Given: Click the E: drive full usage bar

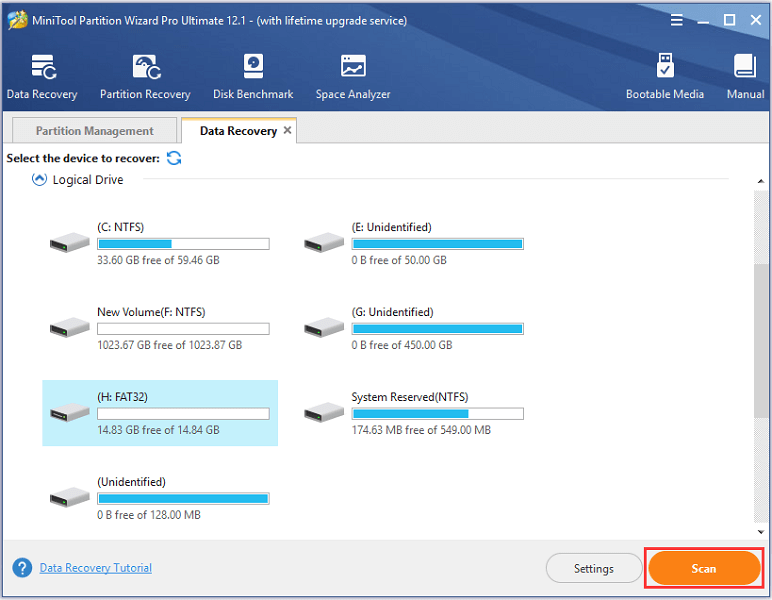Looking at the screenshot, I should 438,244.
